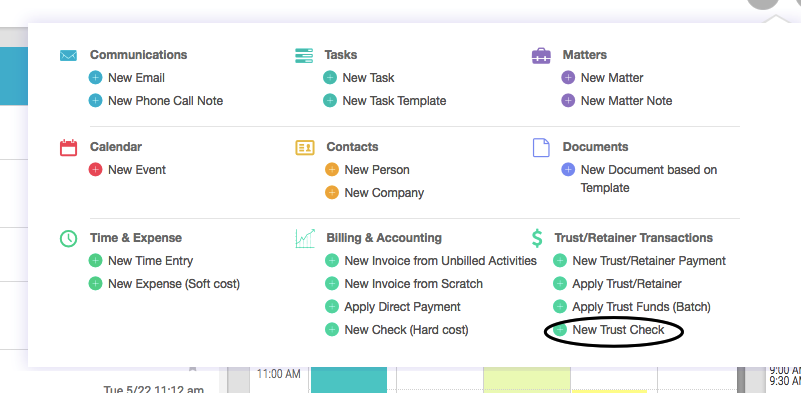Click the plus icon beside New Expense (Soft cost)
Image resolution: width=801 pixels, height=393 pixels.
[x=96, y=284]
